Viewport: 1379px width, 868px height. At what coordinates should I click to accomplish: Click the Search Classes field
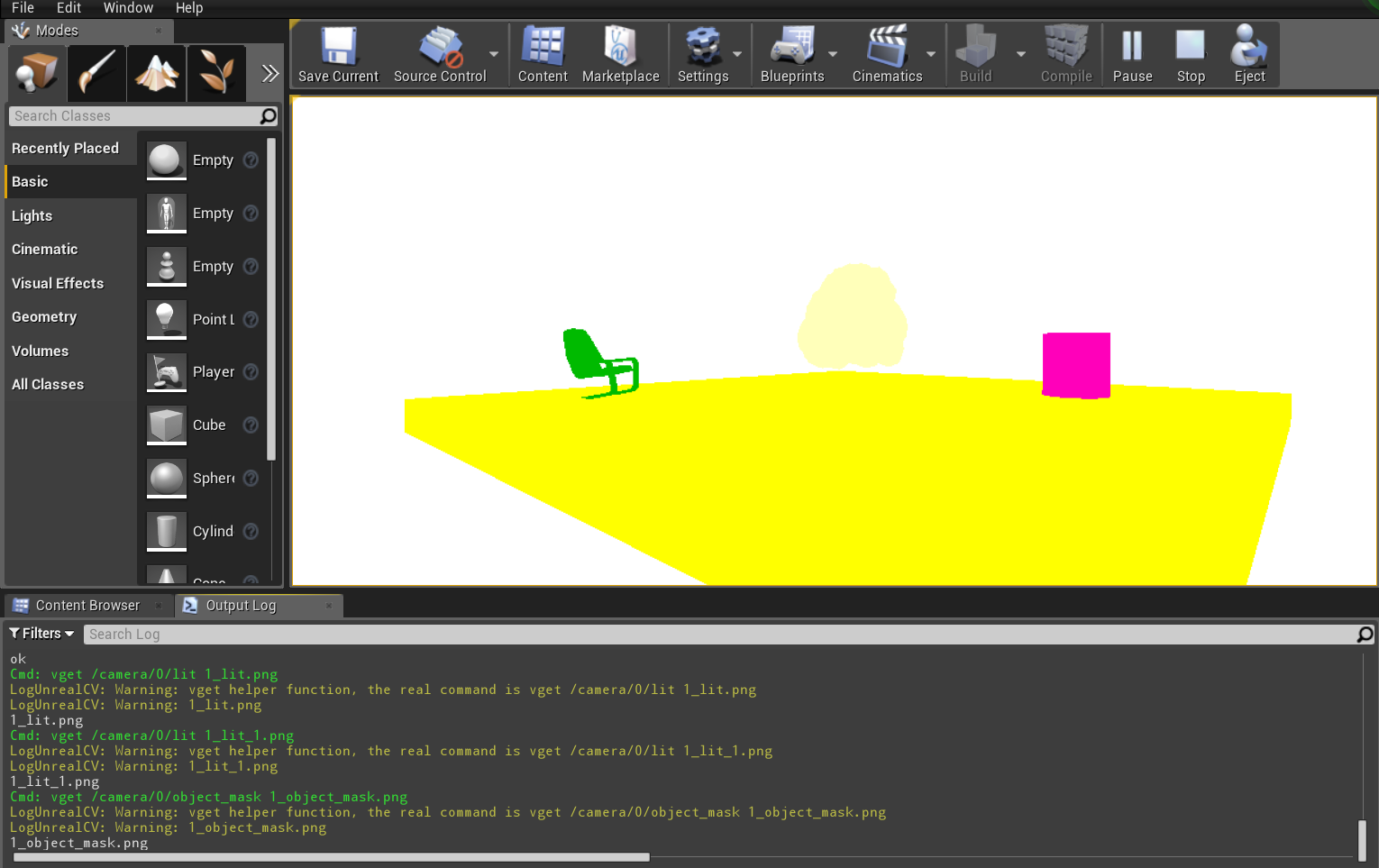point(135,115)
